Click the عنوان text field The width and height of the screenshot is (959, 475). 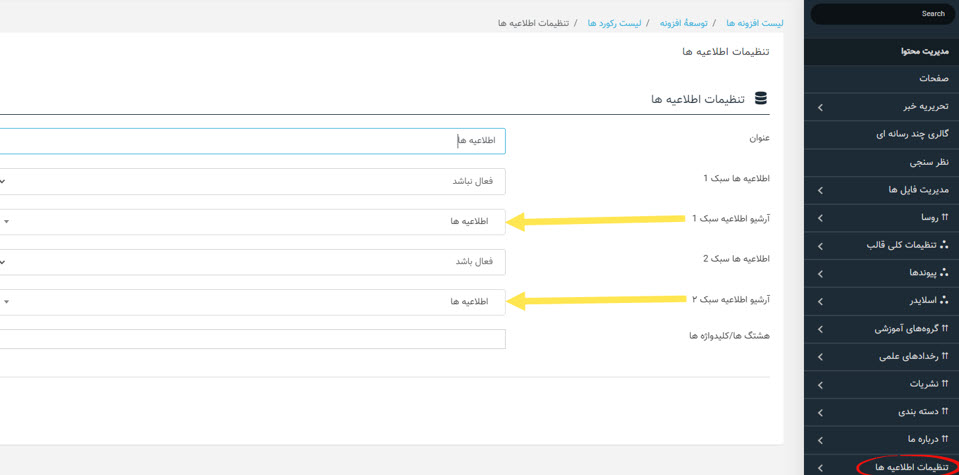[250, 141]
